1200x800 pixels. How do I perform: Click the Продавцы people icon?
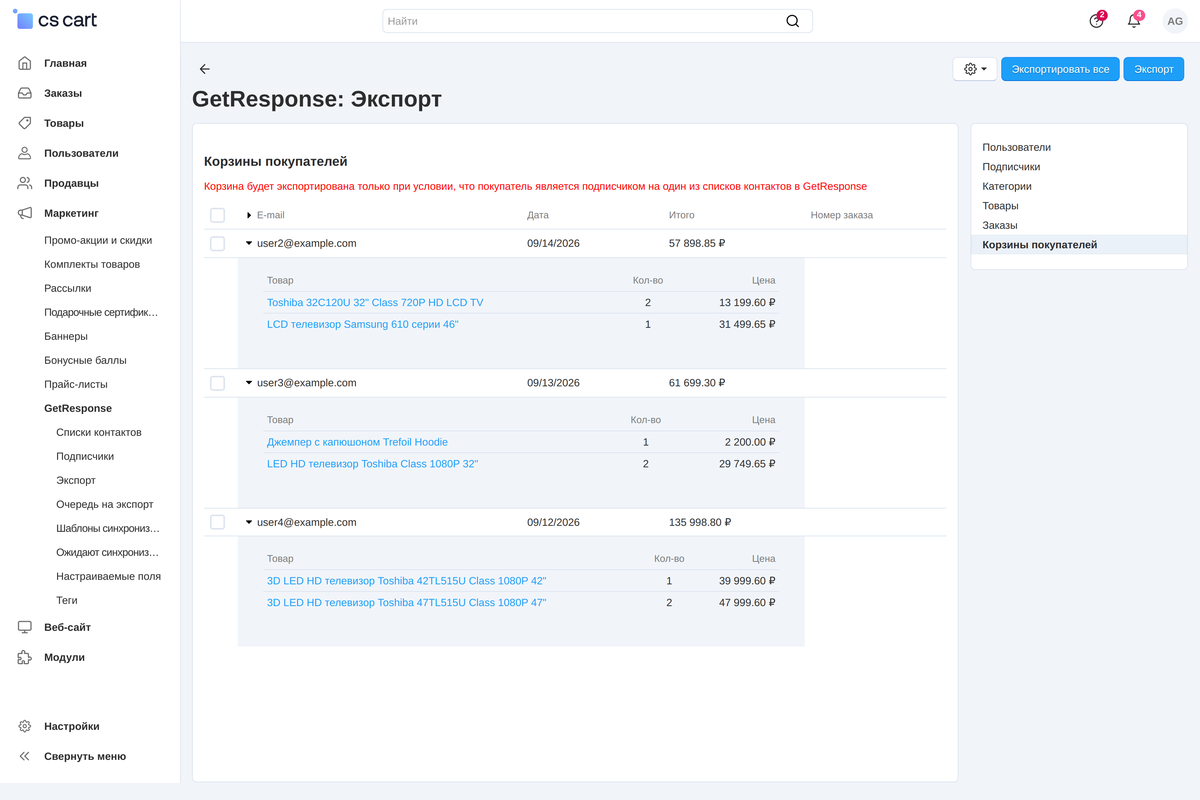click(25, 183)
